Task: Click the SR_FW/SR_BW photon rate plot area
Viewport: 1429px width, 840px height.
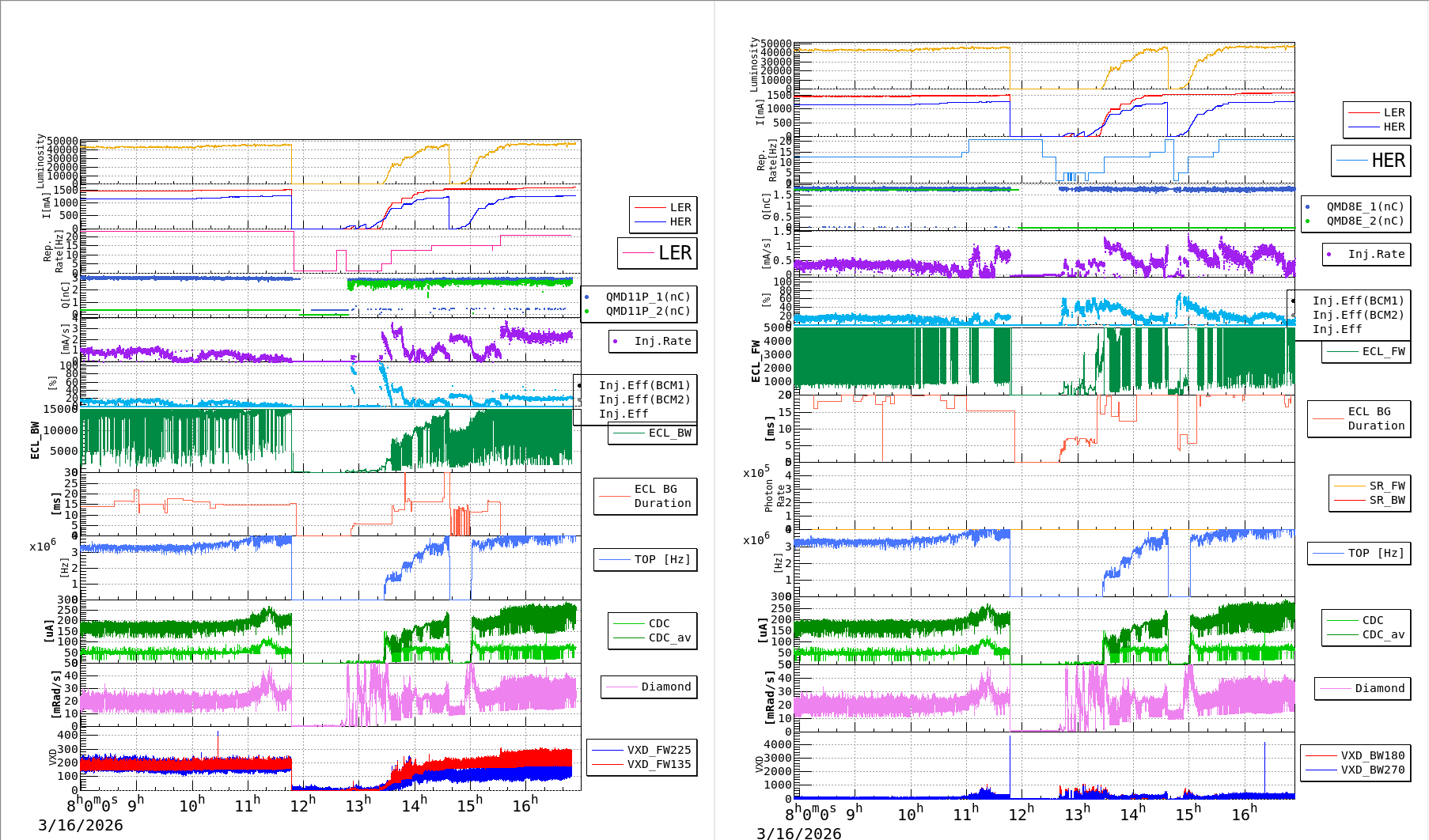Action: click(1044, 496)
